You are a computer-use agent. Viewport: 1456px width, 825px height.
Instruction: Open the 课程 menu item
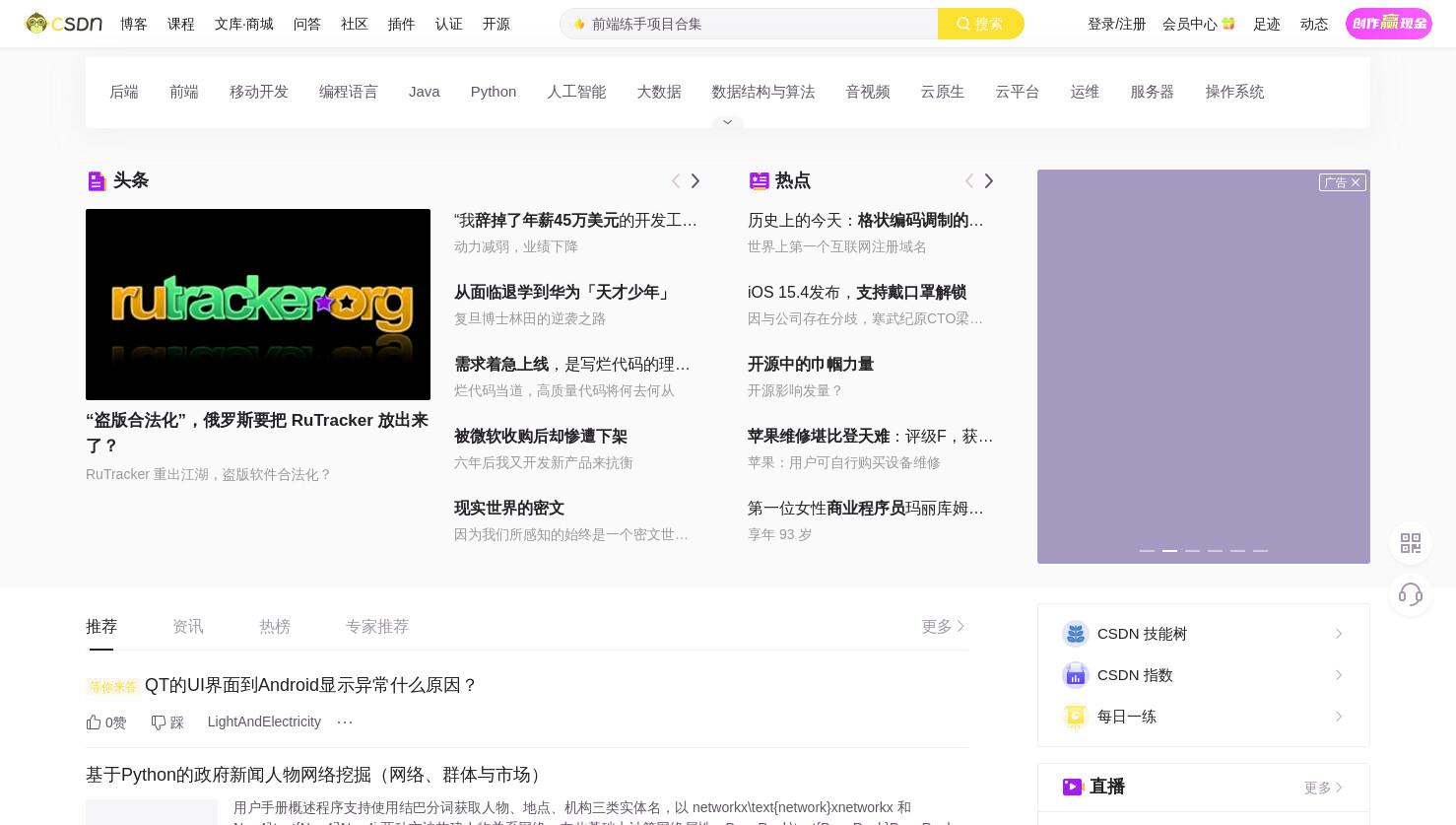click(x=181, y=24)
